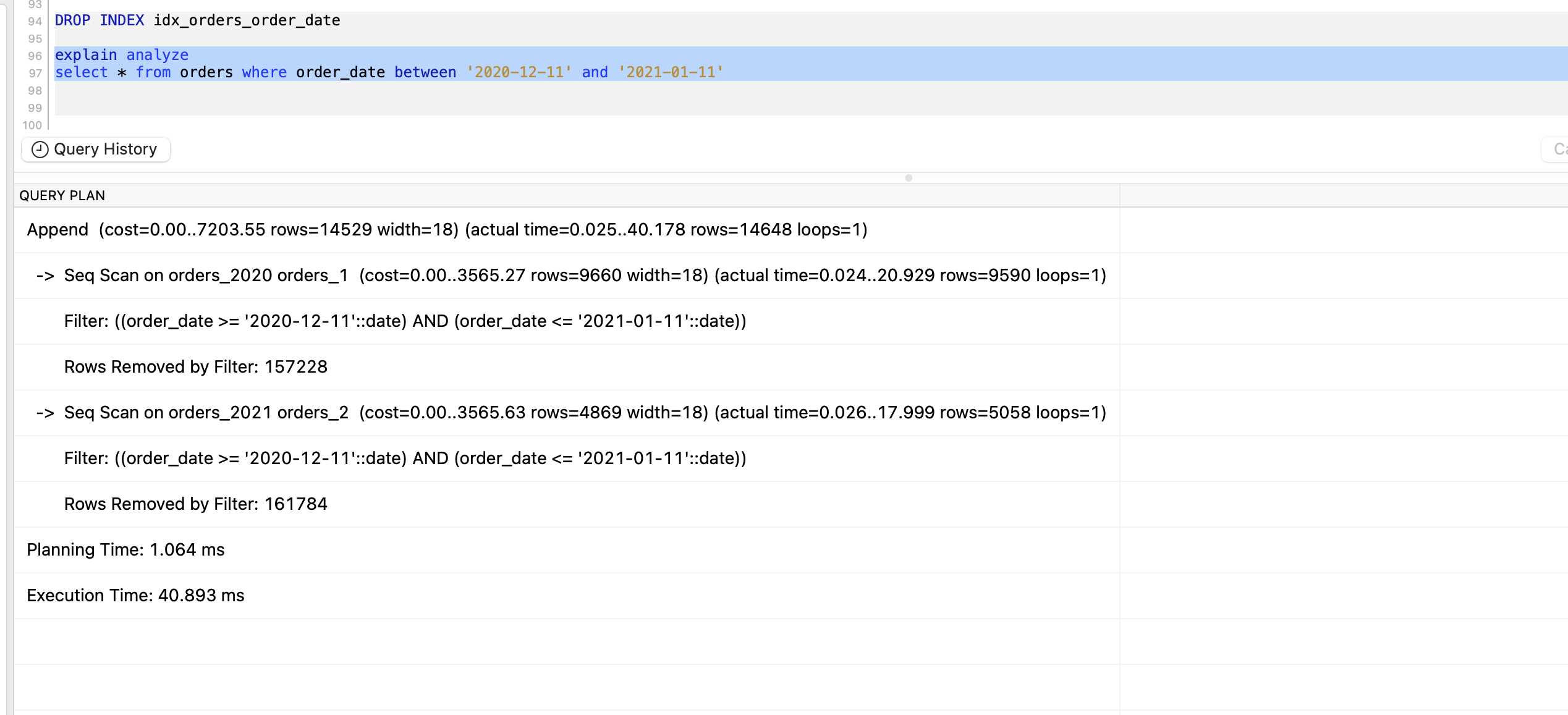Toggle the filter condition on orders_2021
Image resolution: width=1568 pixels, height=715 pixels.
point(405,458)
